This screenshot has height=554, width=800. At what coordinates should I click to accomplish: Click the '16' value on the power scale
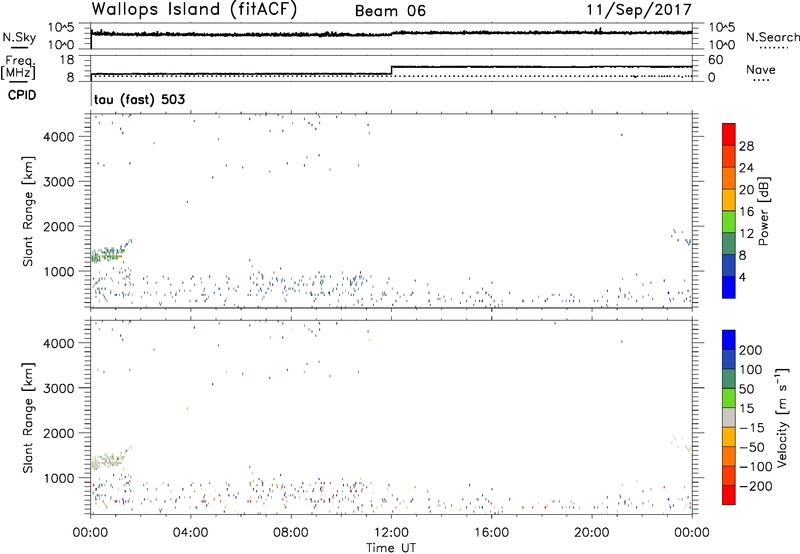click(746, 212)
